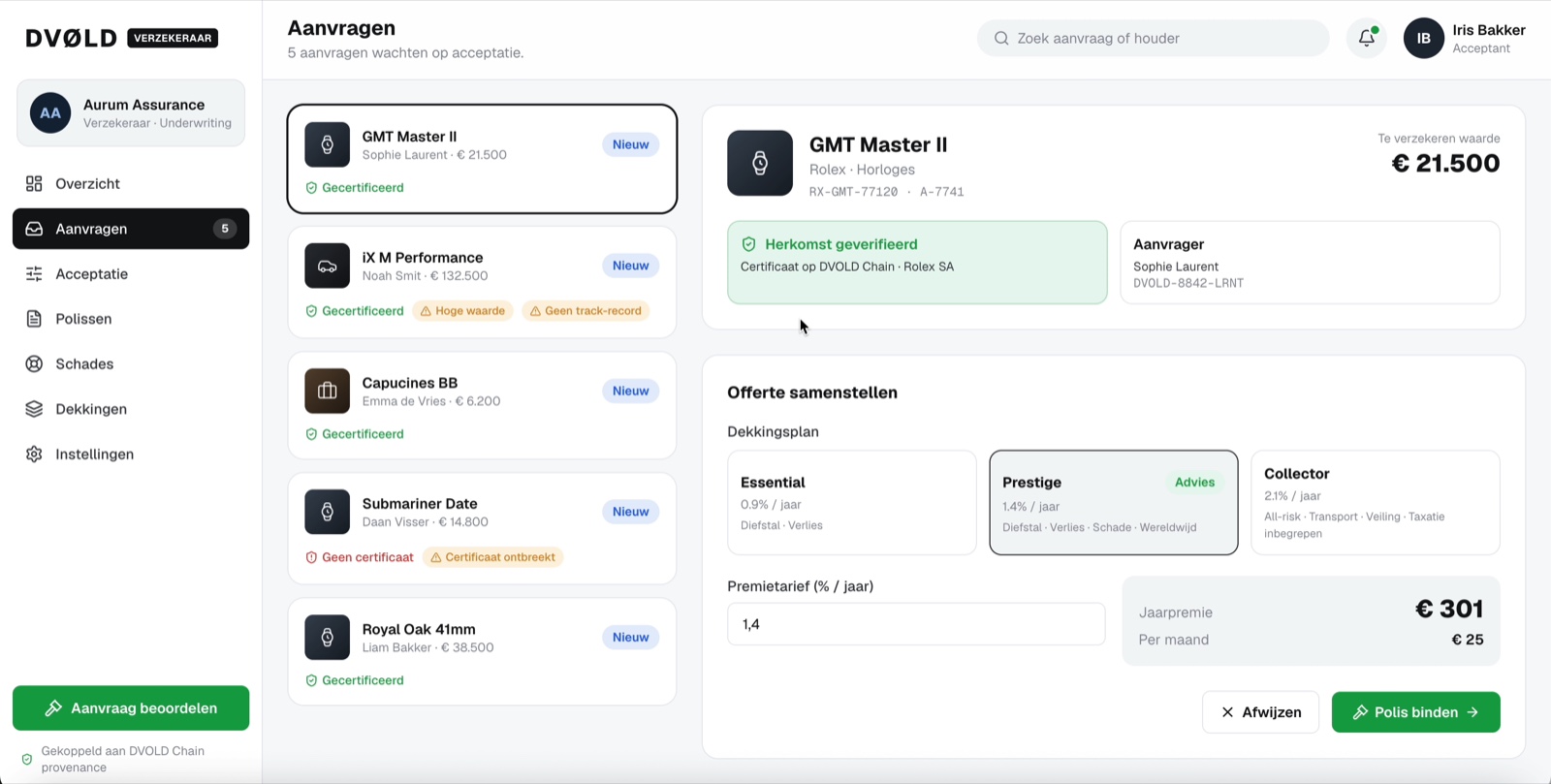Click the iX M Performance car icon
The height and width of the screenshot is (784, 1551).
click(x=328, y=266)
